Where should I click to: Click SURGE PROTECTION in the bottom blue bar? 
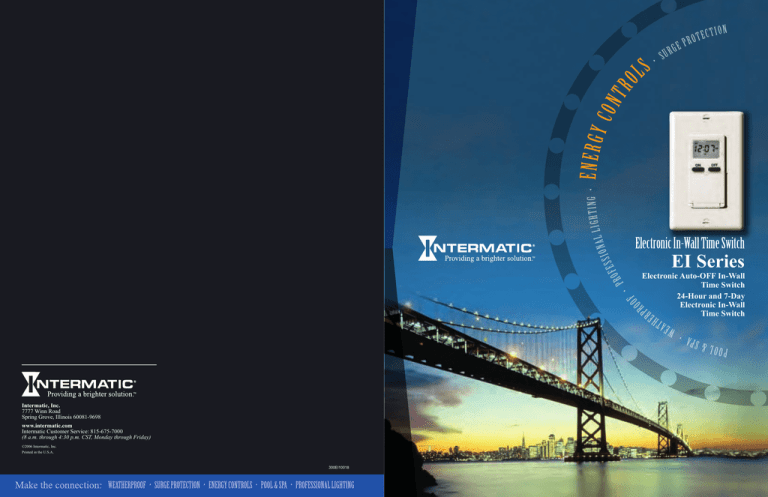point(177,485)
